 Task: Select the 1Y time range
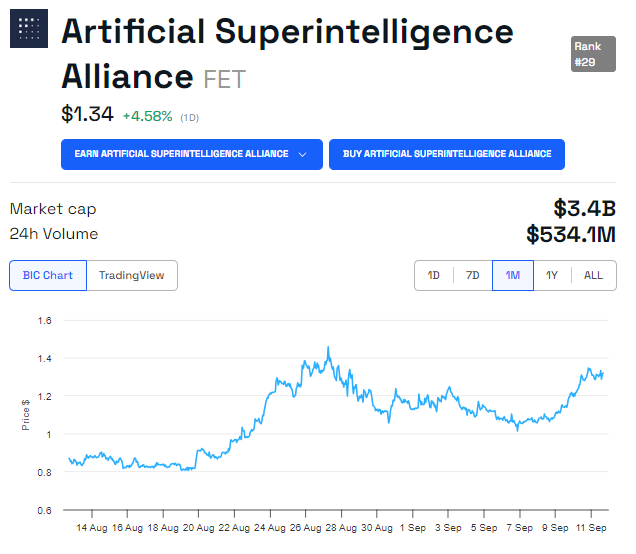click(x=552, y=275)
